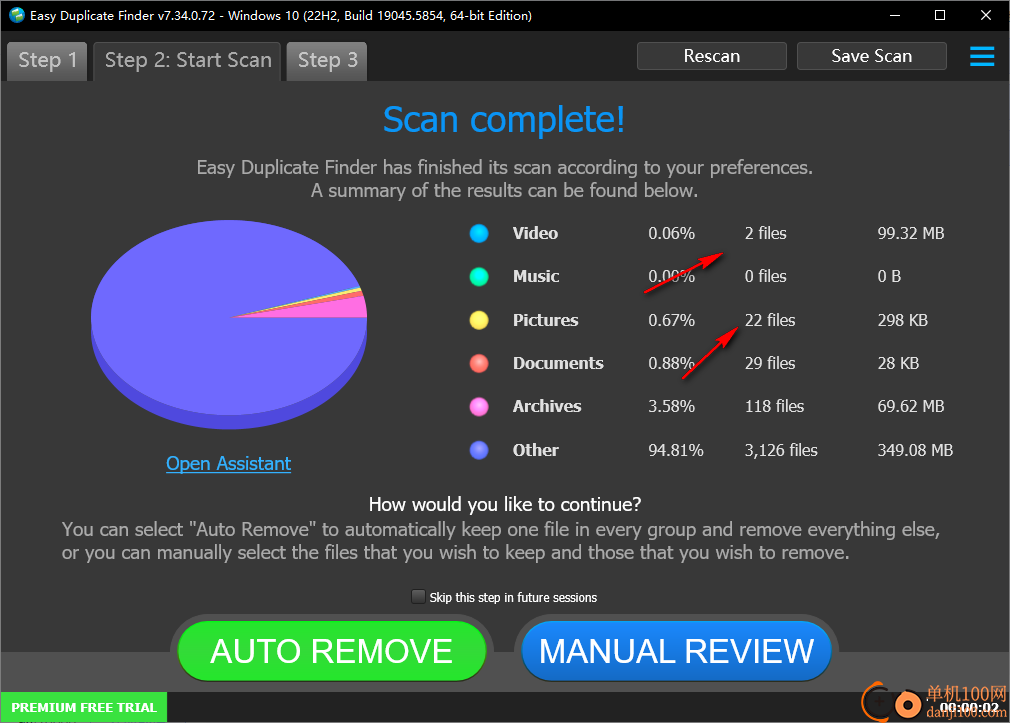The image size is (1010, 723).
Task: Click the 22 files count
Action: coord(770,320)
